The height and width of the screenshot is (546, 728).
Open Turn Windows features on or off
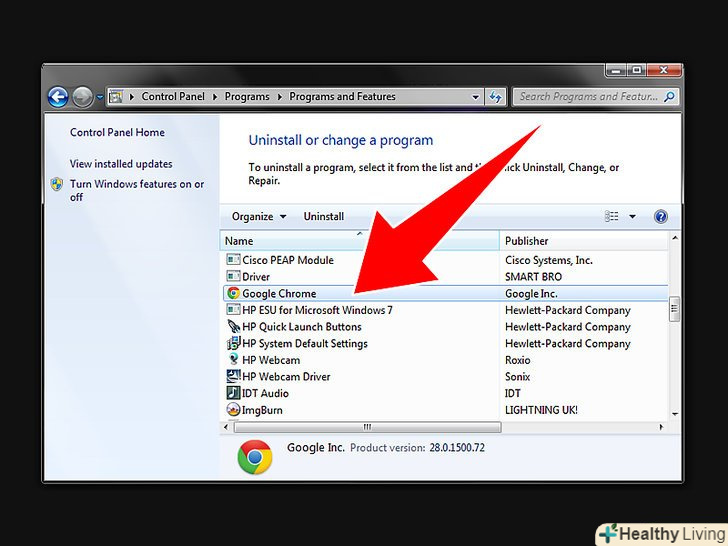coord(137,190)
